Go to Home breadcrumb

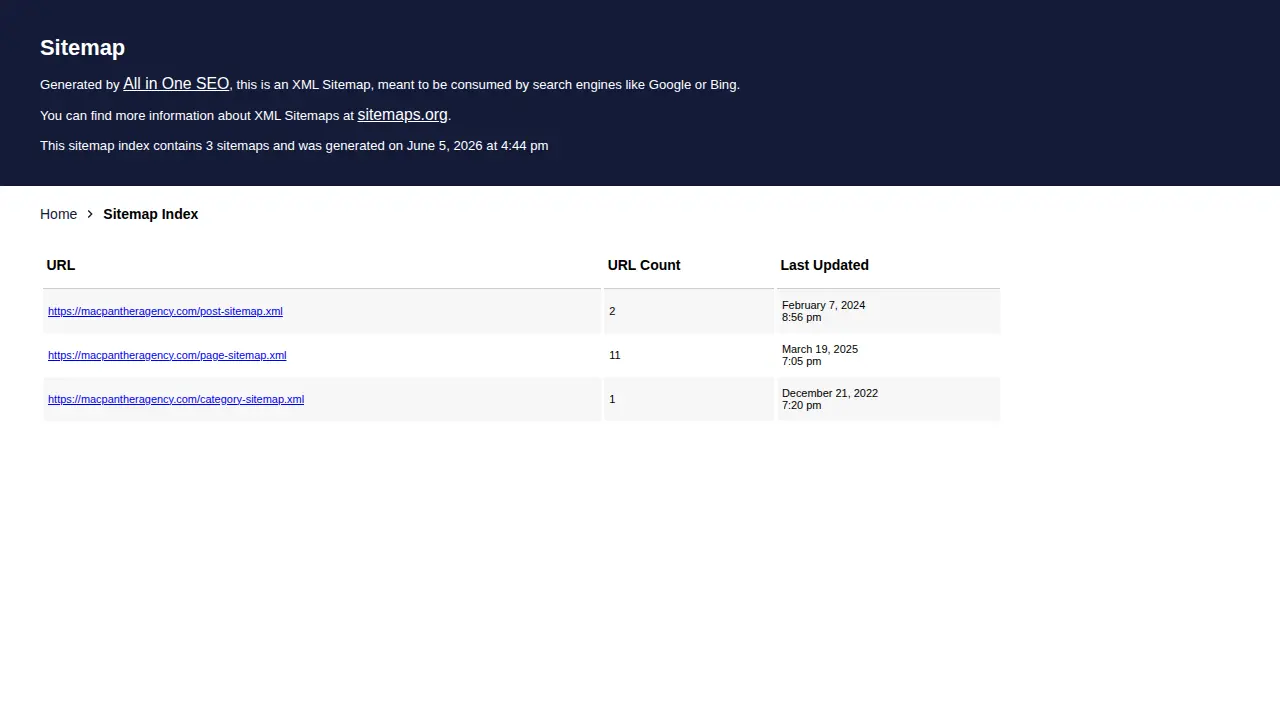(x=58, y=214)
